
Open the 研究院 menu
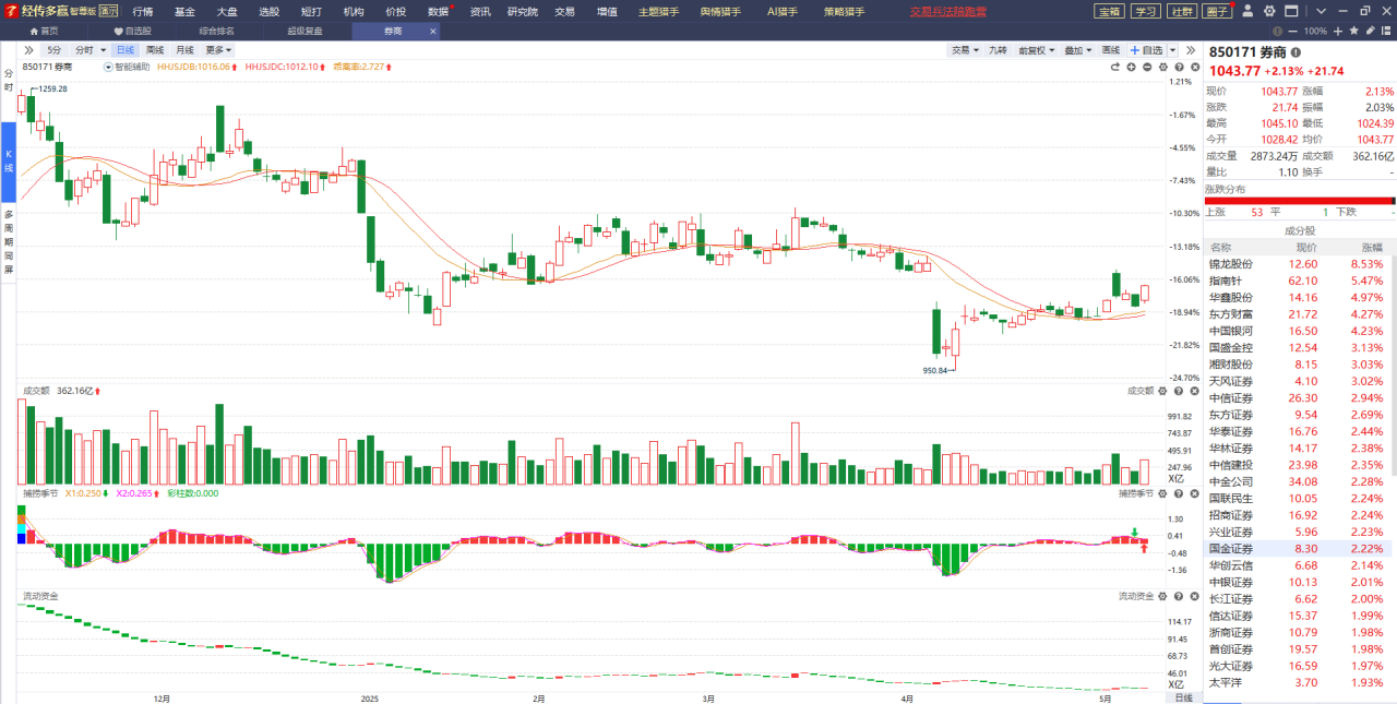(522, 11)
